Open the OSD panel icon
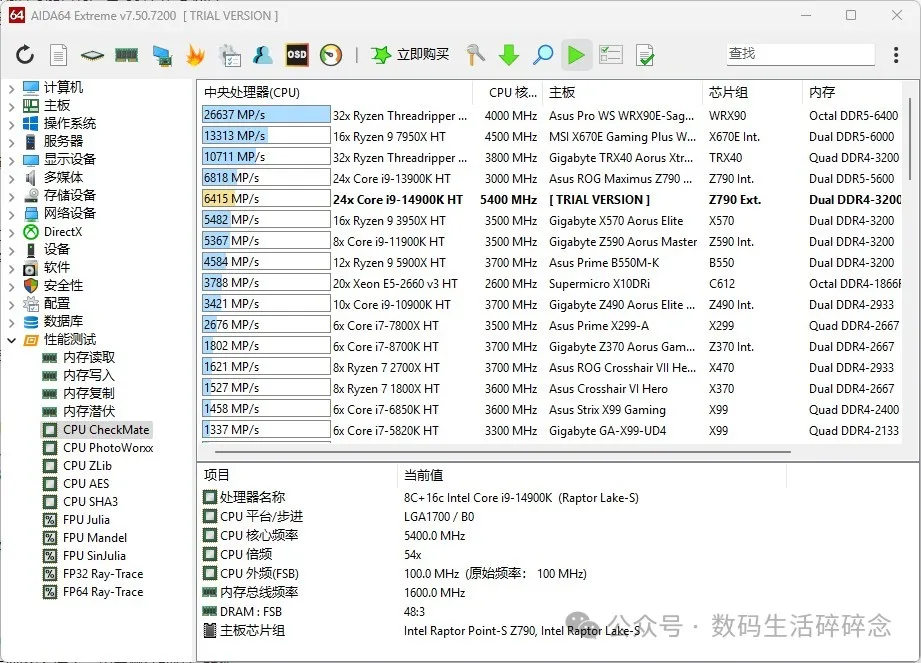 click(297, 55)
